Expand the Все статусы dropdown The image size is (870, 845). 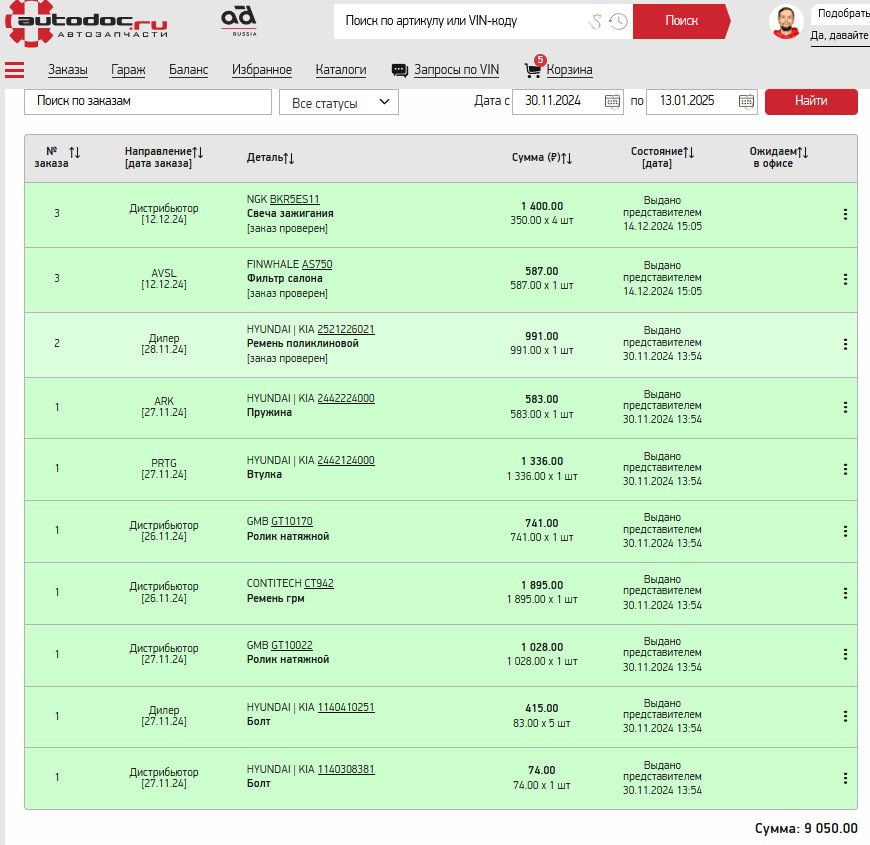(339, 103)
